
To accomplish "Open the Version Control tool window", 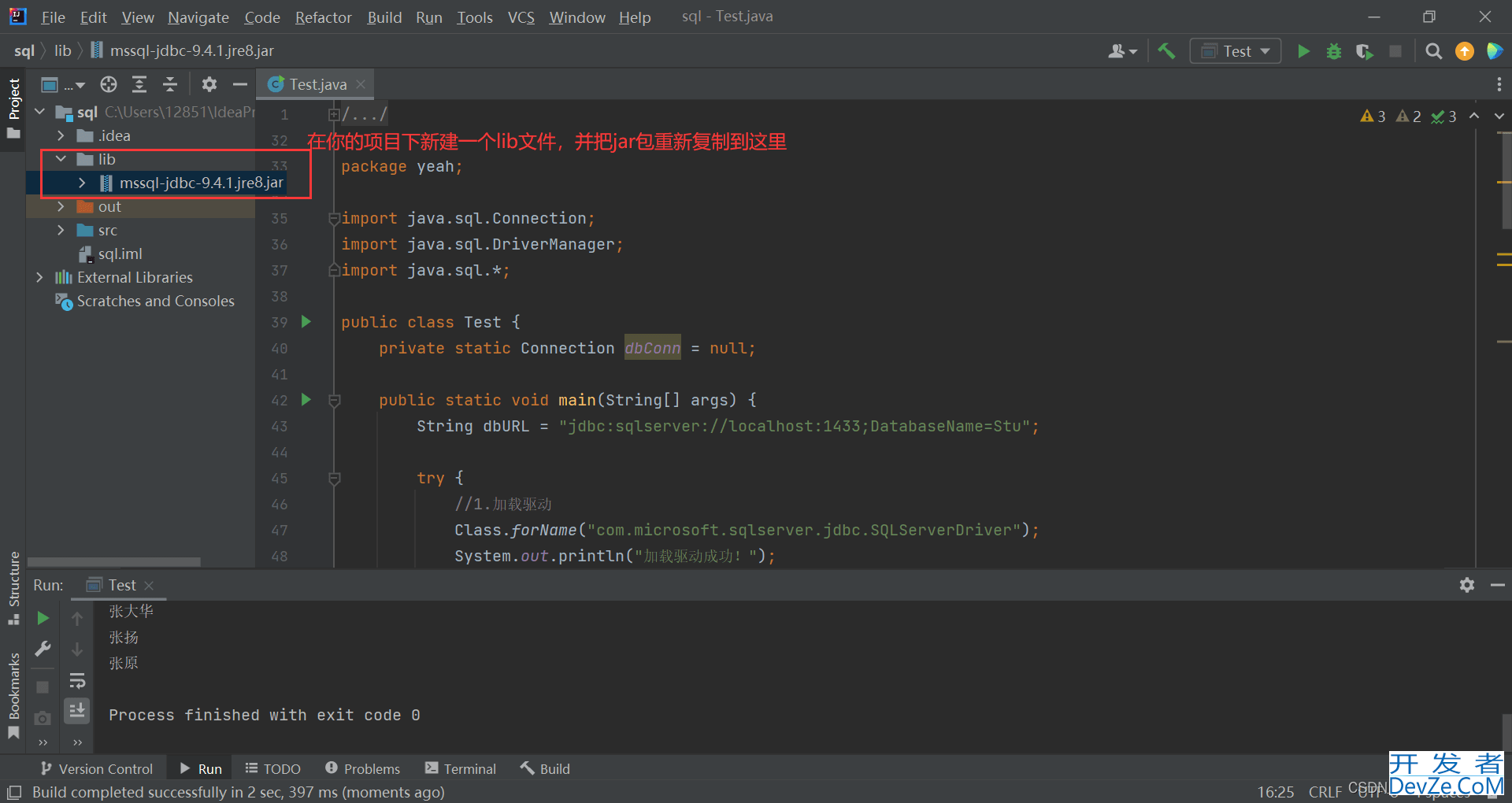I will click(x=97, y=768).
